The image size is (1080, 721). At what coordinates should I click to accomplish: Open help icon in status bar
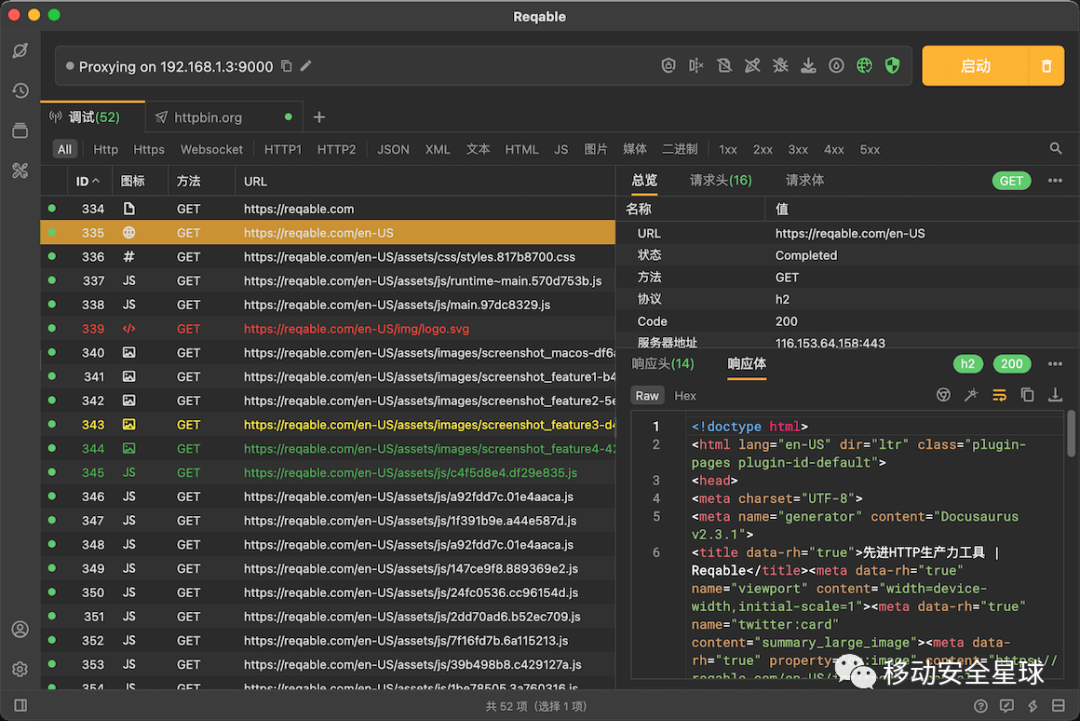click(980, 706)
